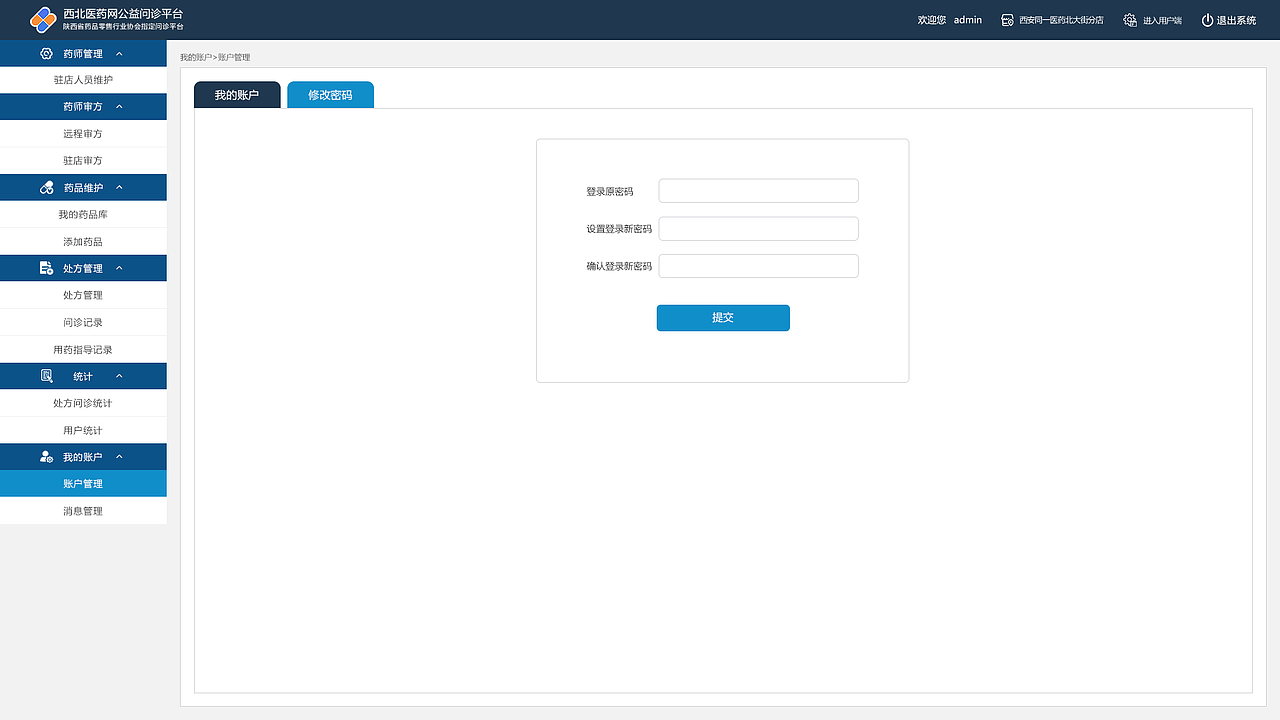This screenshot has height=720, width=1280.
Task: Collapse the 药师审方 section chevron
Action: (119, 107)
